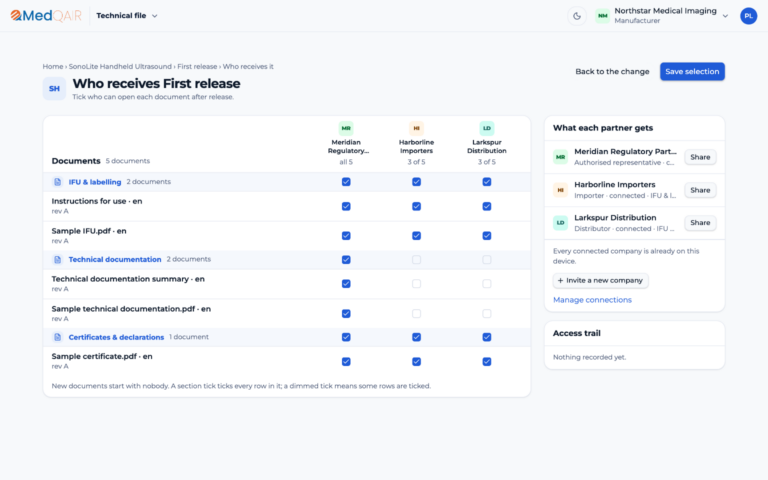The width and height of the screenshot is (768, 480).
Task: Open IFU & labelling section link
Action: pos(95,182)
